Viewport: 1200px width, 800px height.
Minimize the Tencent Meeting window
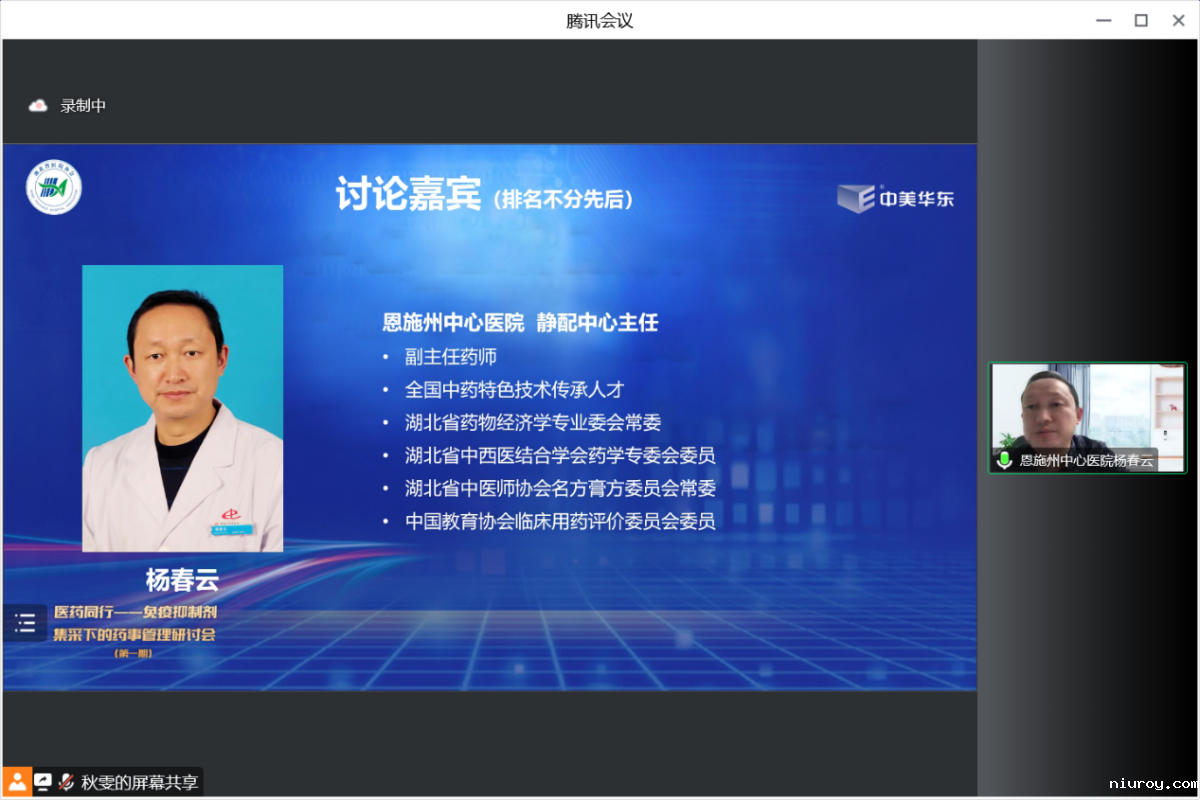[1102, 20]
